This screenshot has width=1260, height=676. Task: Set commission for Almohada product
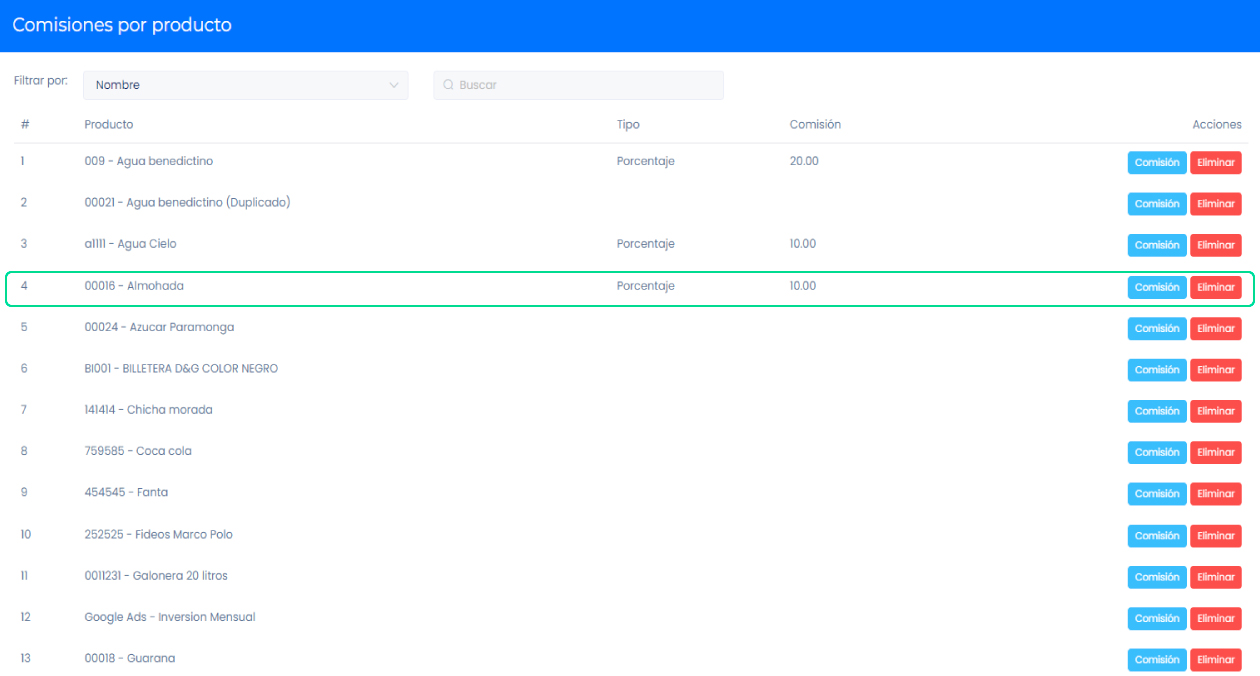point(1156,287)
